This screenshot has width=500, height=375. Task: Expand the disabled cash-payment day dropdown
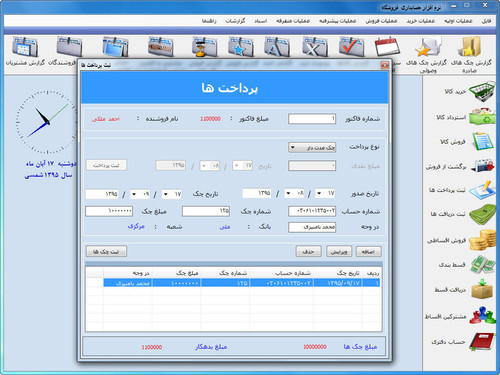237,166
